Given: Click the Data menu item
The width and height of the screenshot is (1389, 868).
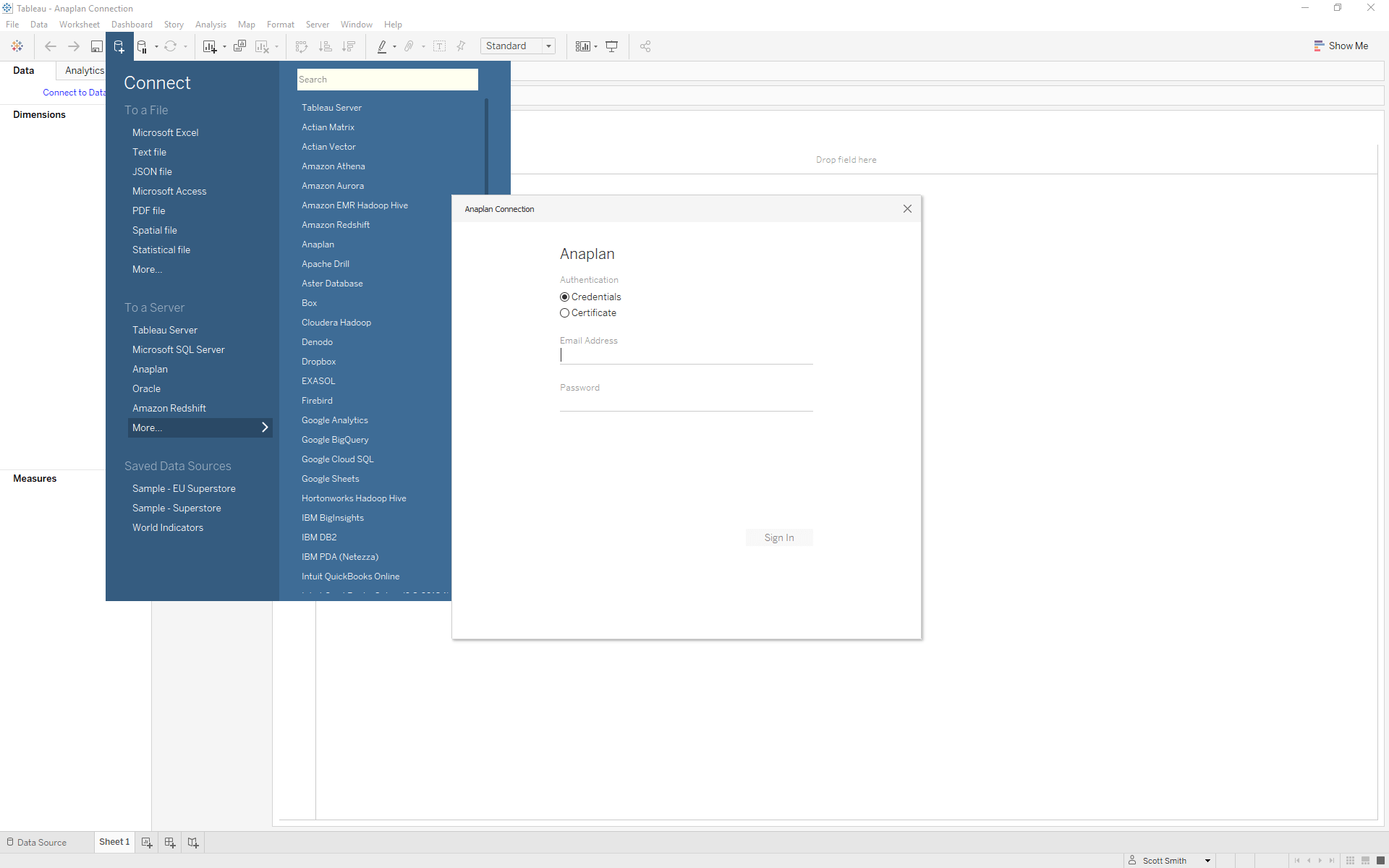Looking at the screenshot, I should pyautogui.click(x=39, y=24).
